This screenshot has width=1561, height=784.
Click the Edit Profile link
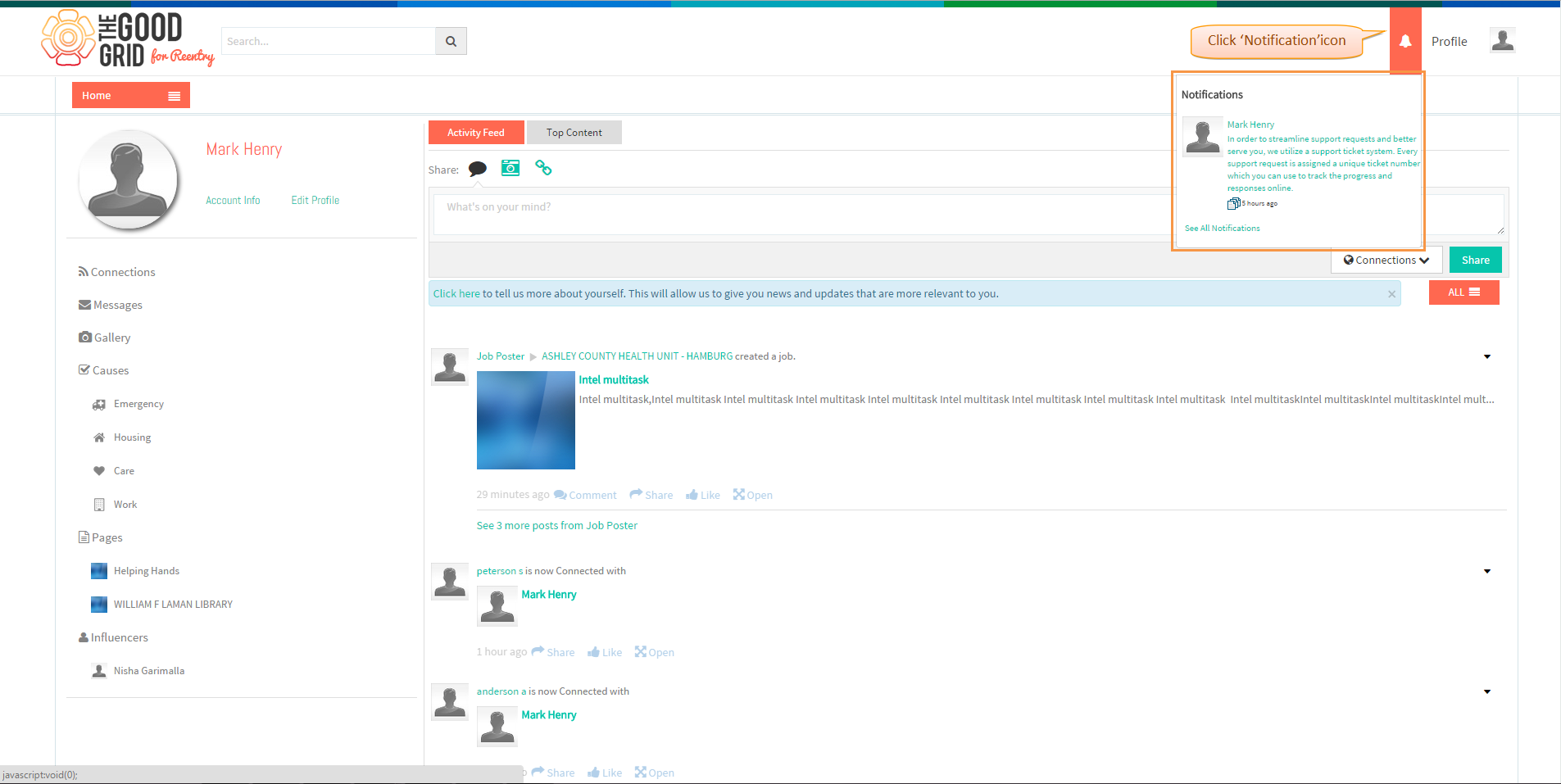tap(315, 200)
